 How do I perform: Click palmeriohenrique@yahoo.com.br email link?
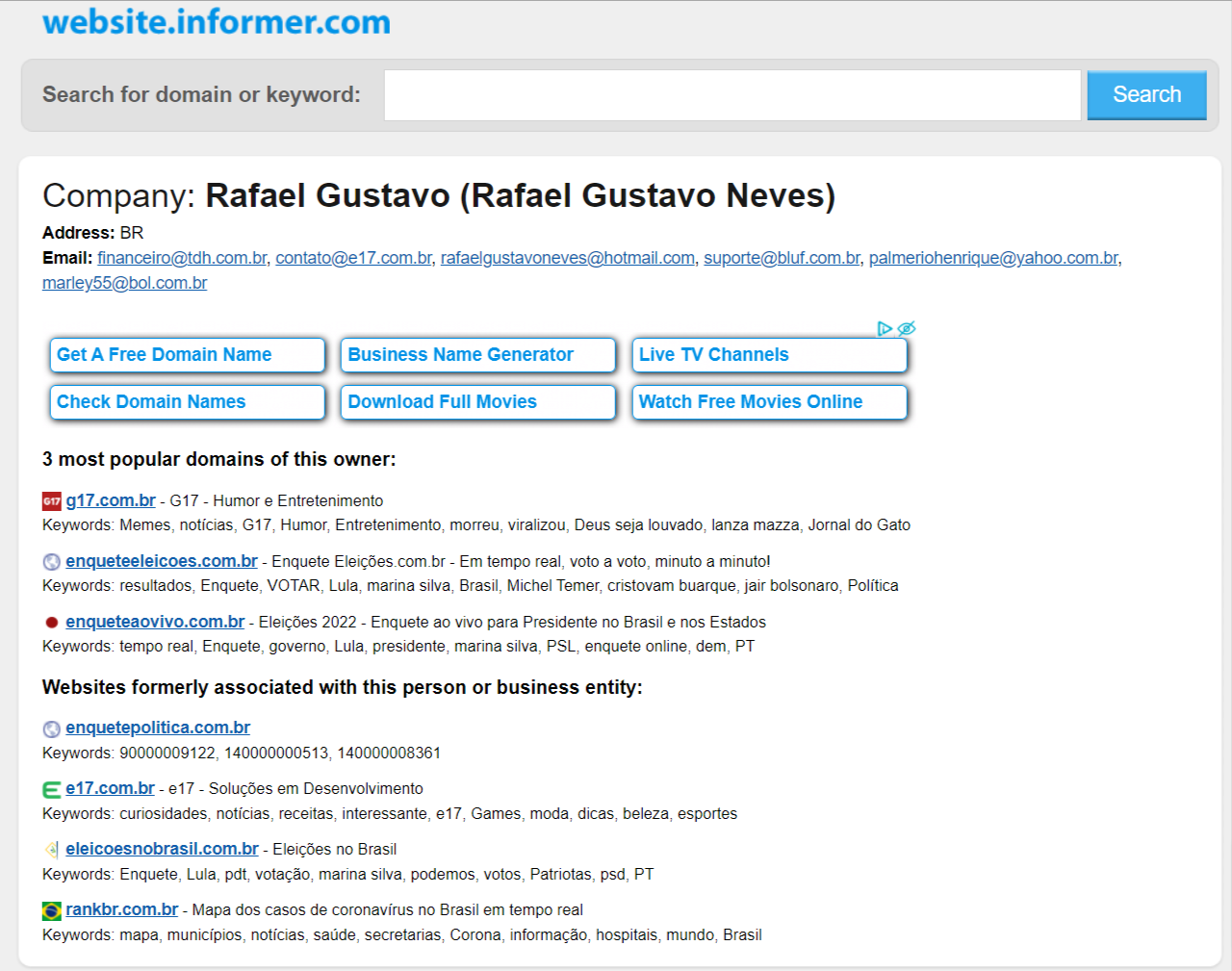point(993,258)
